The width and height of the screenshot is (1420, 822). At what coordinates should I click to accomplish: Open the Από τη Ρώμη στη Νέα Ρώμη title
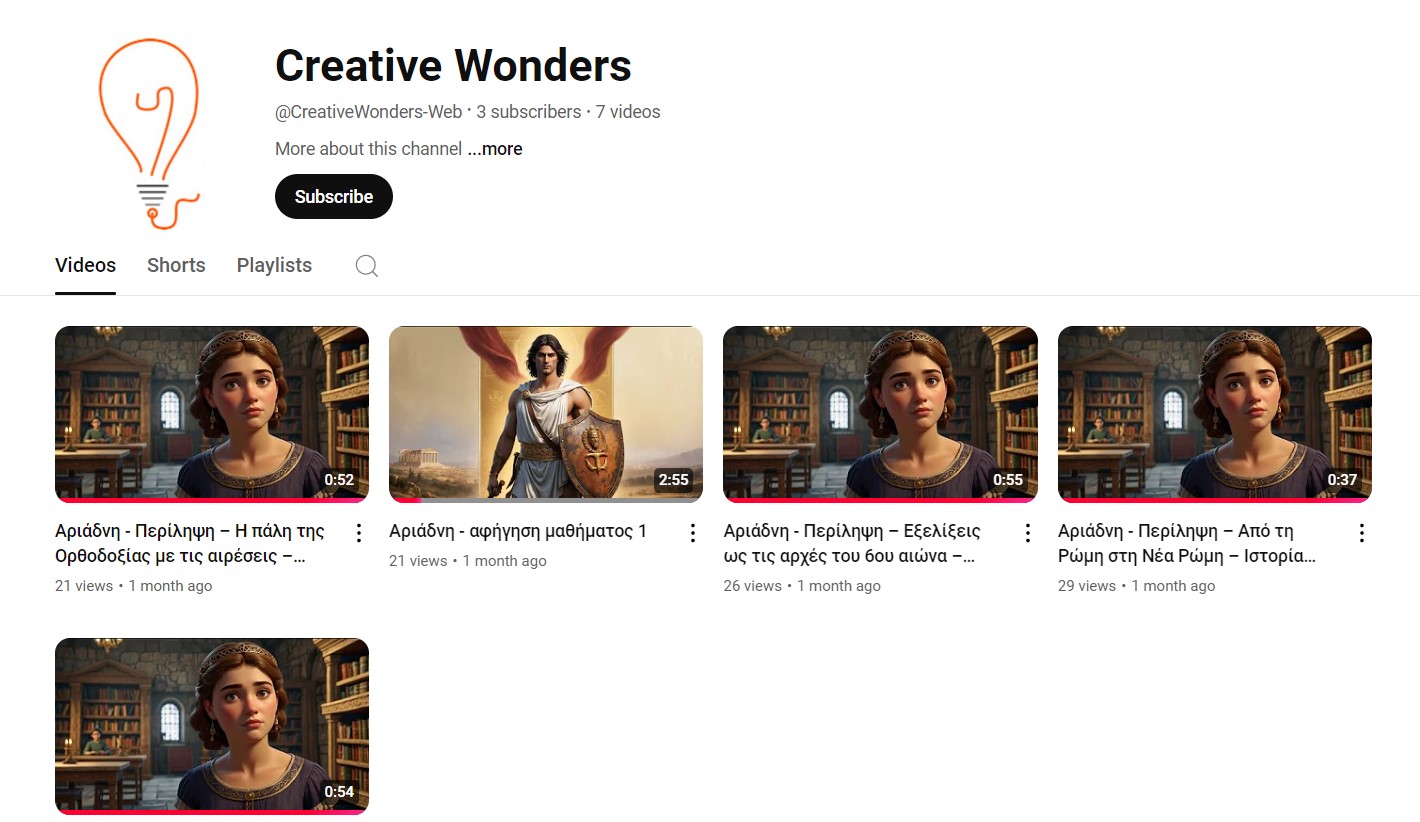(1187, 543)
